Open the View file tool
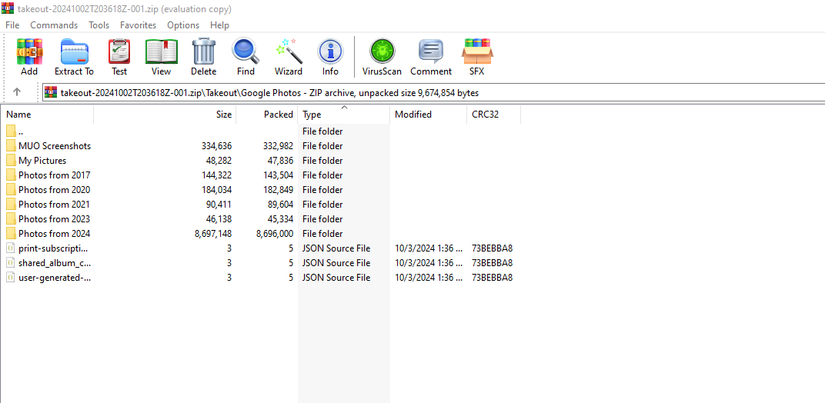This screenshot has width=825, height=403. click(x=161, y=52)
